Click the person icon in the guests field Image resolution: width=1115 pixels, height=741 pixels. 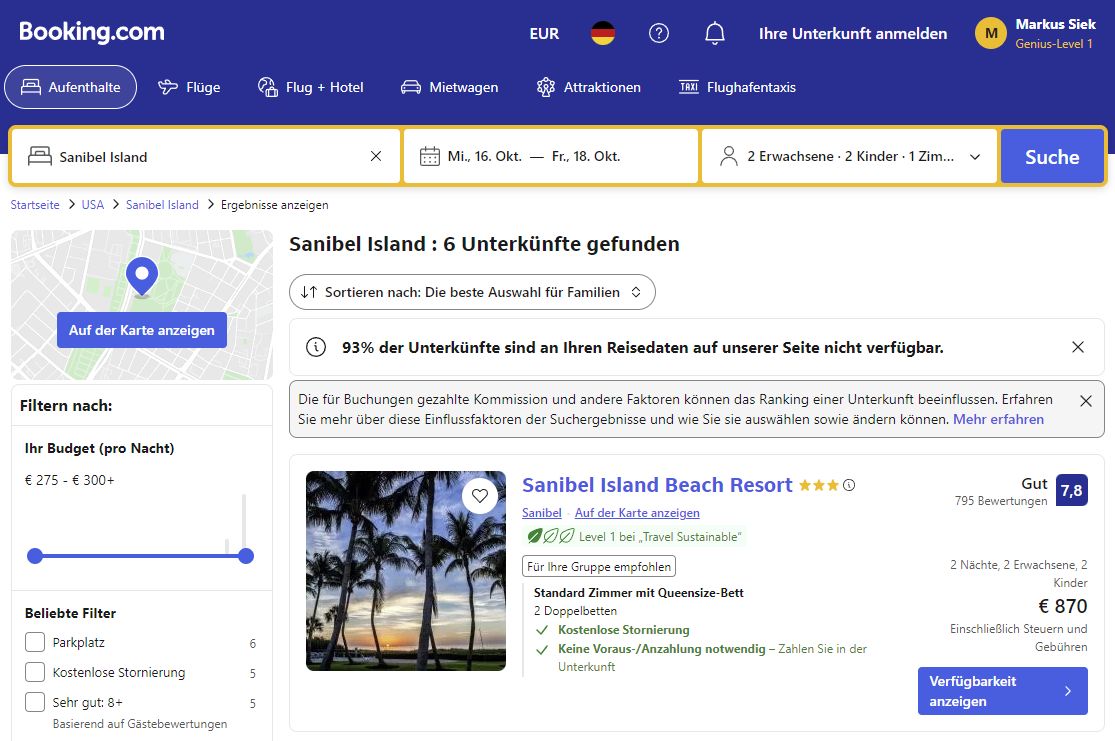pos(729,156)
